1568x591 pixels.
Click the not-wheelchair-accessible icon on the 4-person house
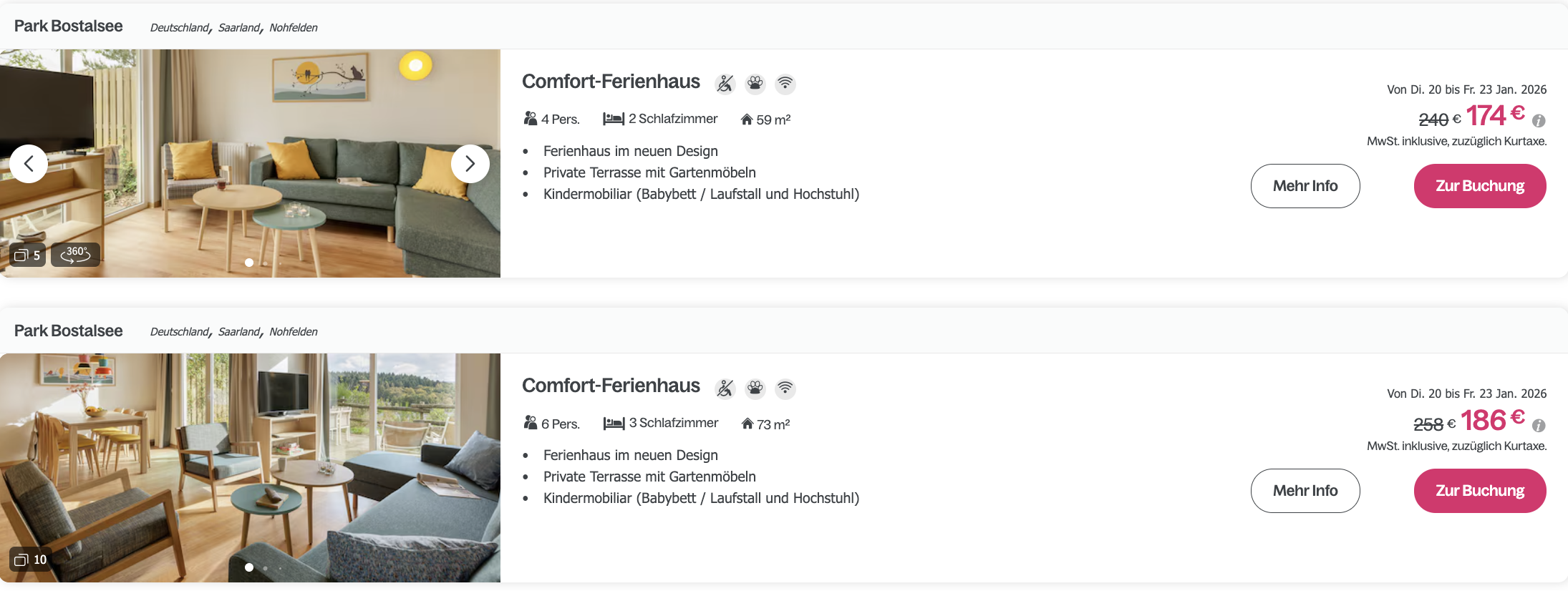coord(725,84)
